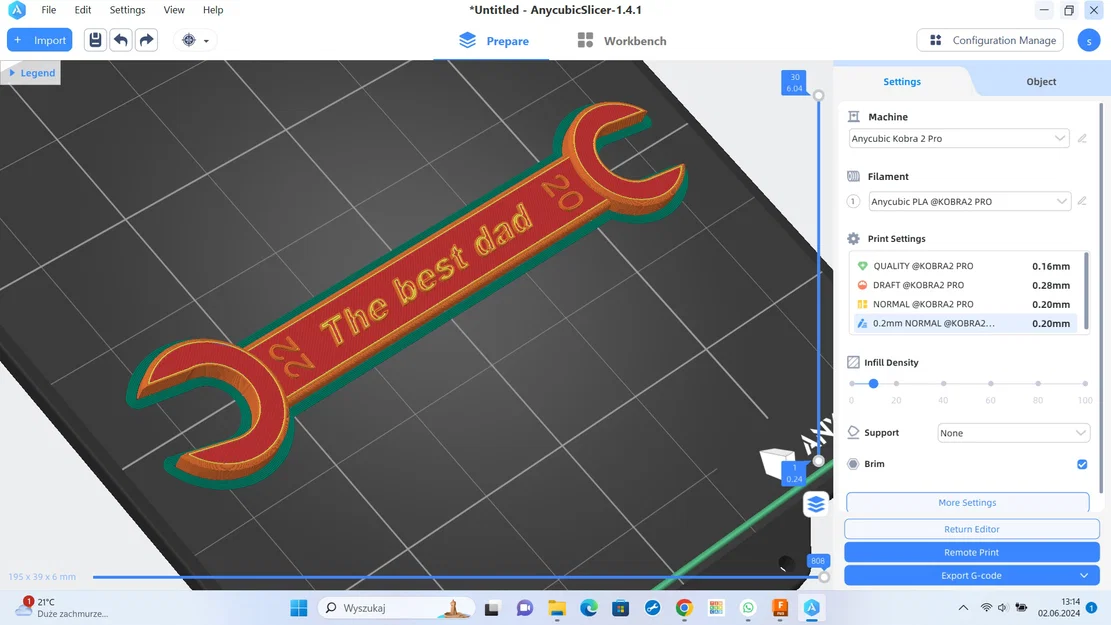Screen dimensions: 1111x625
Task: Click the Print Settings gear icon
Action: 853,239
